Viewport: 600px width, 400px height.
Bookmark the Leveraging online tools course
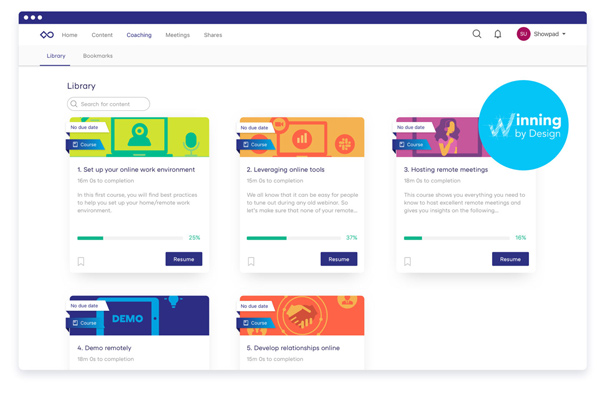click(251, 261)
